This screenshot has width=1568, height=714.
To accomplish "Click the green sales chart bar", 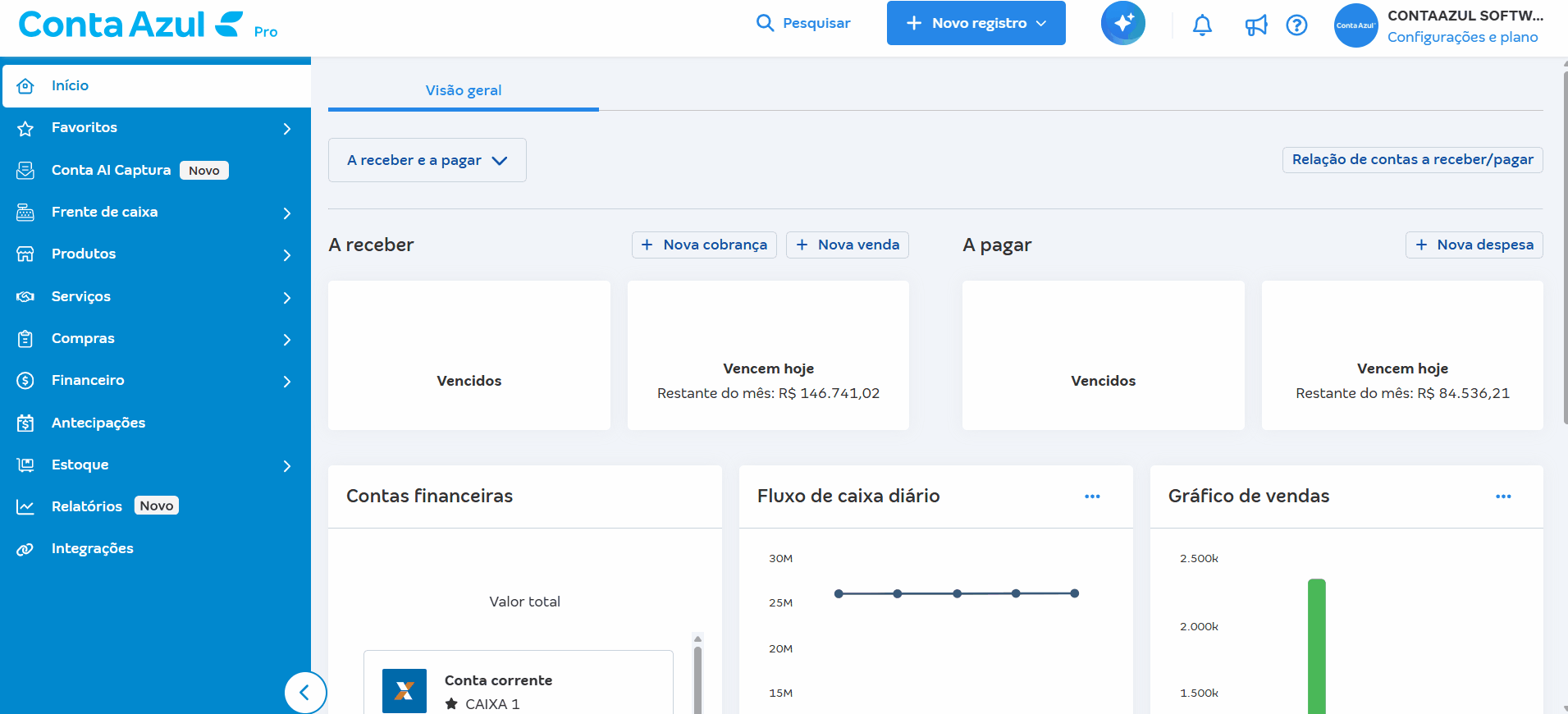I will click(x=1317, y=647).
